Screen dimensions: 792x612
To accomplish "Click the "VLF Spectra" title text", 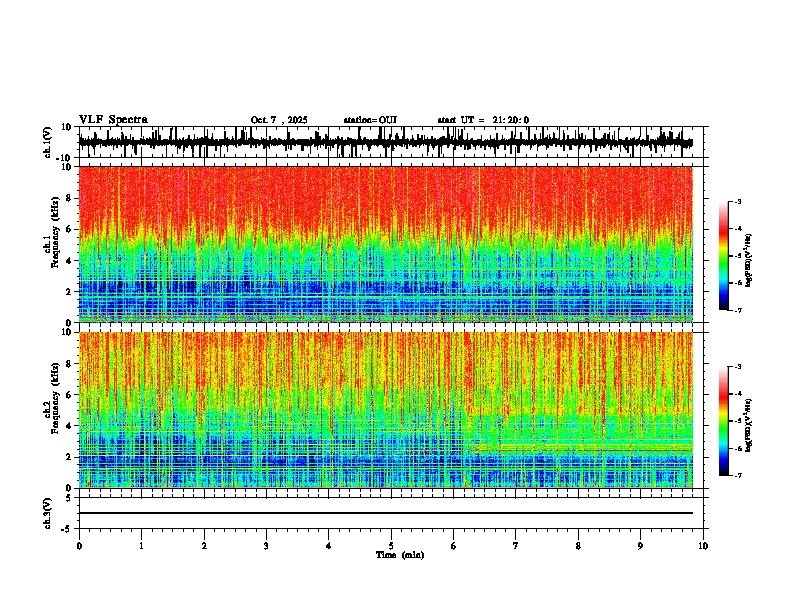I will click(x=113, y=120).
